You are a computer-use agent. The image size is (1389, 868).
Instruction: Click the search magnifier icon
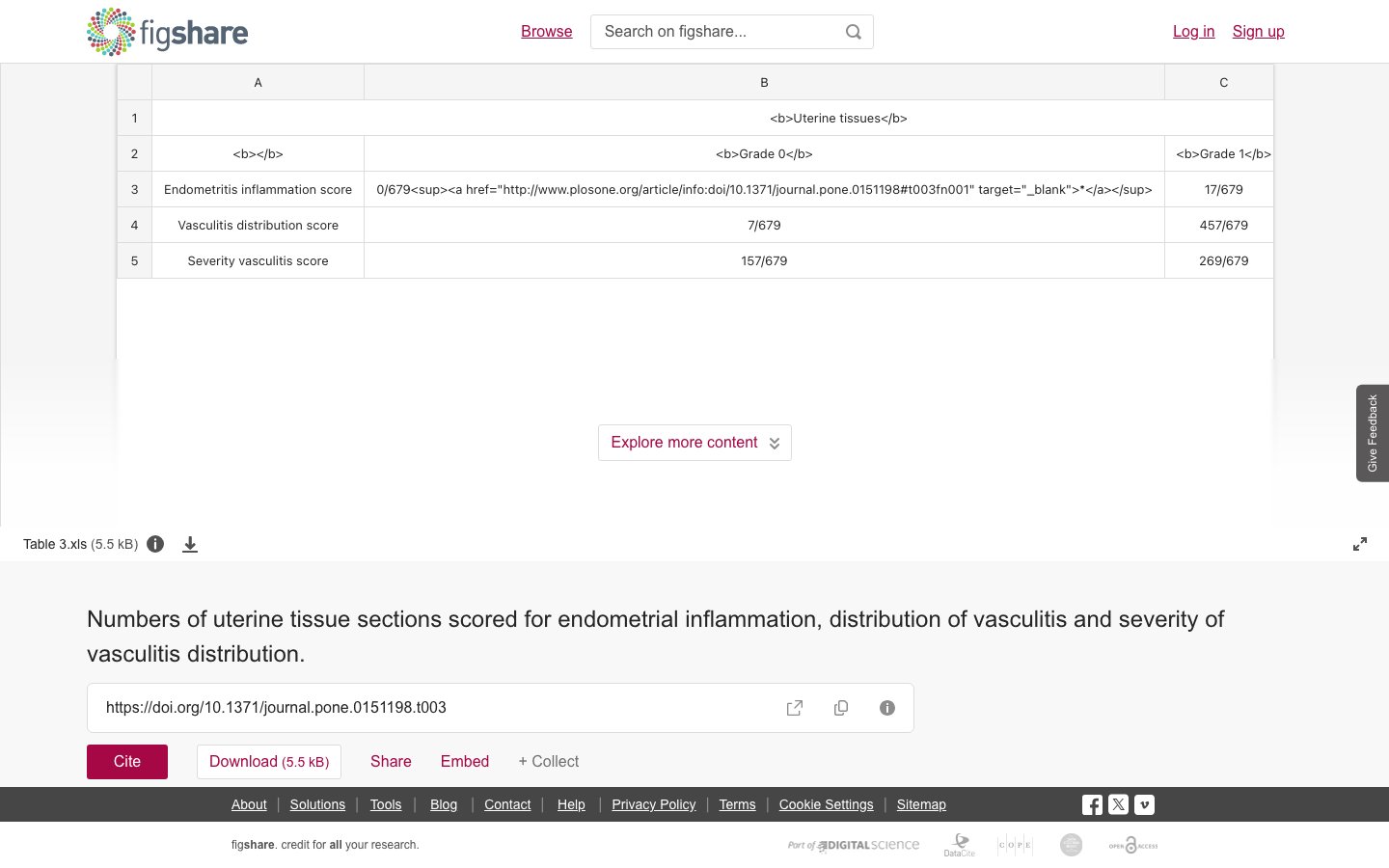point(854,32)
